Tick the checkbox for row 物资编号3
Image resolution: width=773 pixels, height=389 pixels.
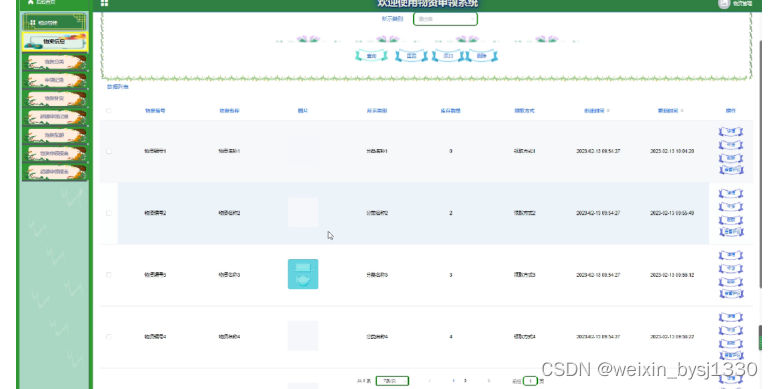coord(108,275)
